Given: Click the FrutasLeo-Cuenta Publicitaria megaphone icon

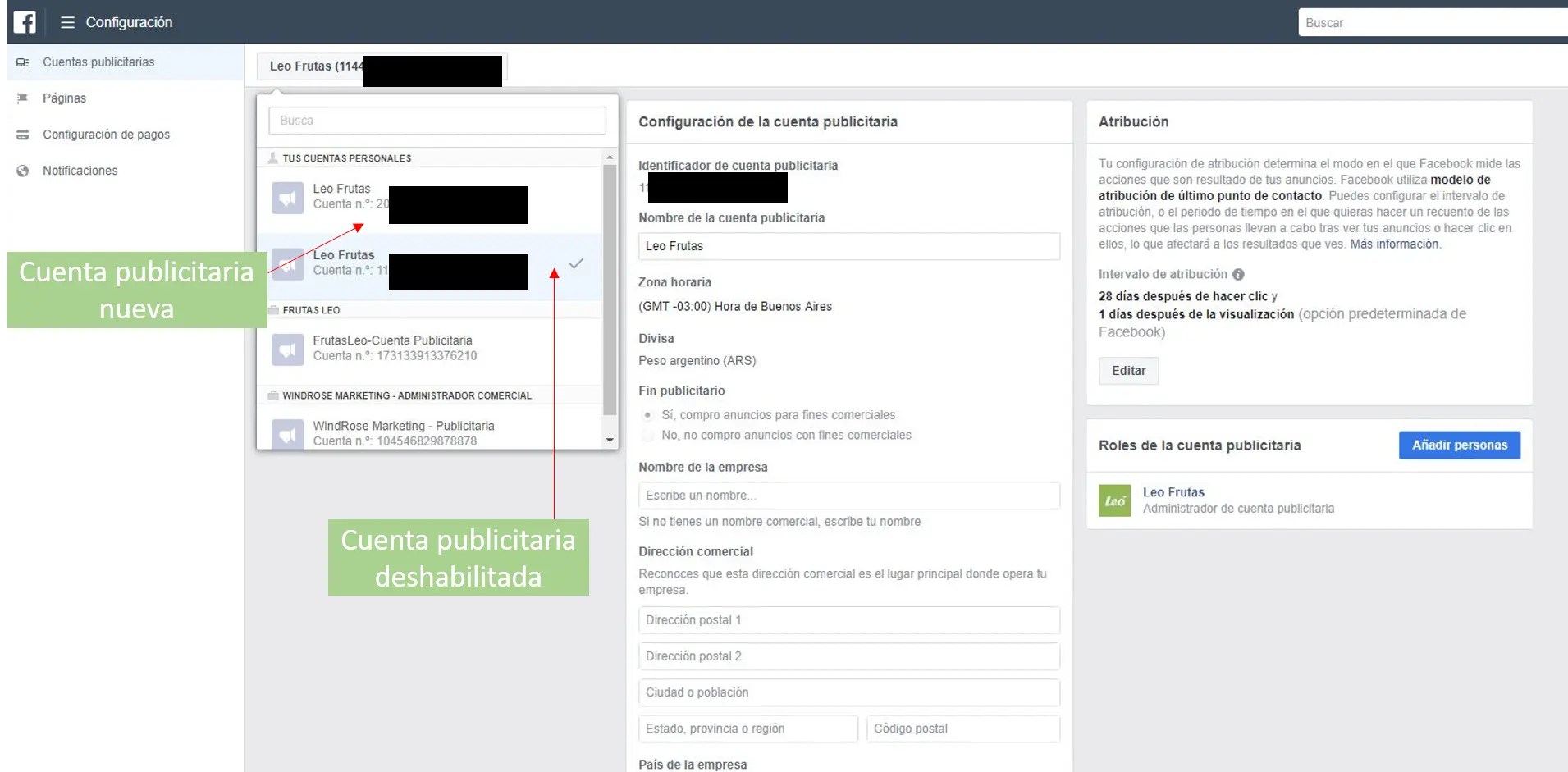Looking at the screenshot, I should 288,350.
